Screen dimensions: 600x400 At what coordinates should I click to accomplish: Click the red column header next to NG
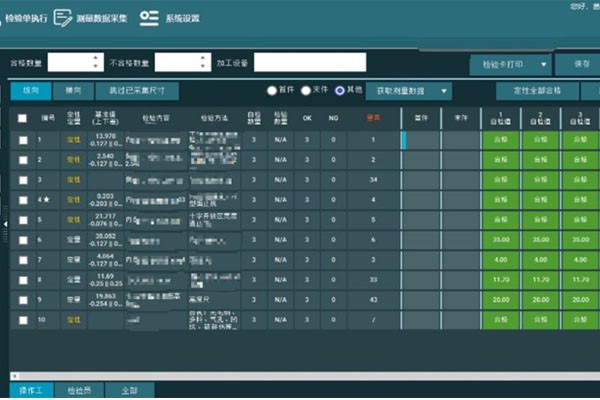373,118
